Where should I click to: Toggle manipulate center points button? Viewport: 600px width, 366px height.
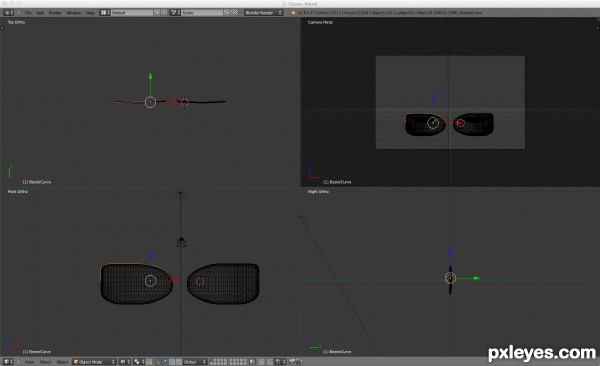click(148, 362)
